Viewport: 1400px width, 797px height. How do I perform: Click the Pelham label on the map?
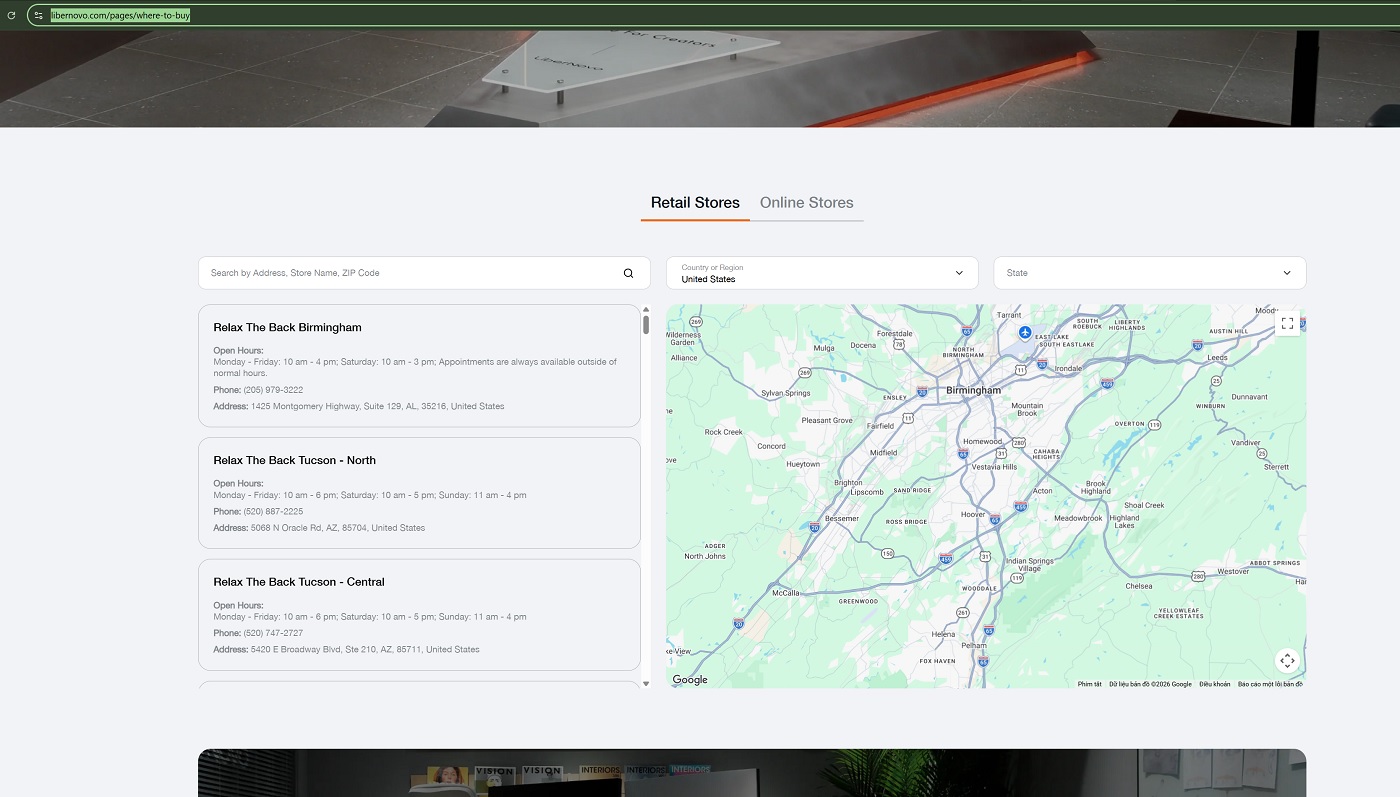973,646
